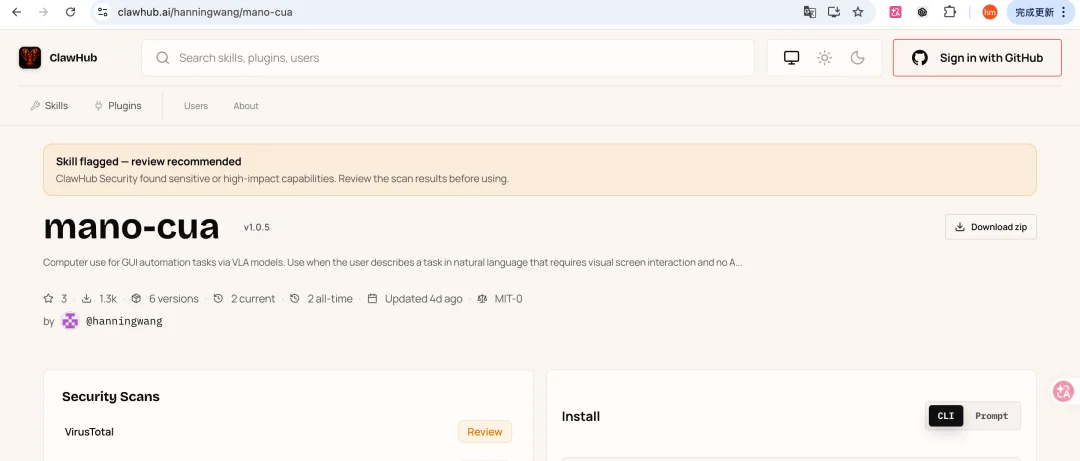The height and width of the screenshot is (461, 1080).
Task: Select the CLI install option
Action: pyautogui.click(x=946, y=416)
